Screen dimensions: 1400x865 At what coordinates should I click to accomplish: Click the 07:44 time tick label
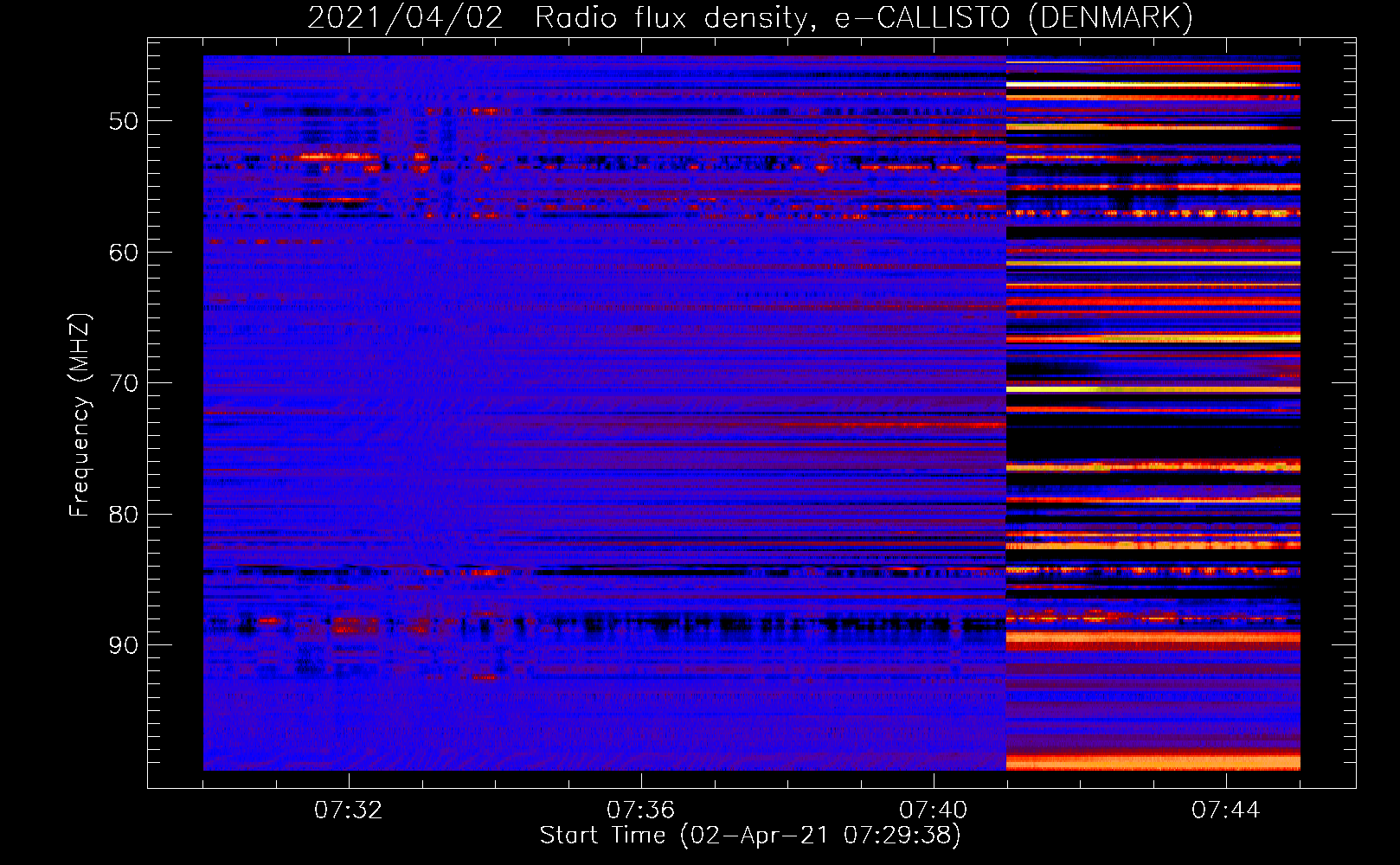tap(1225, 811)
